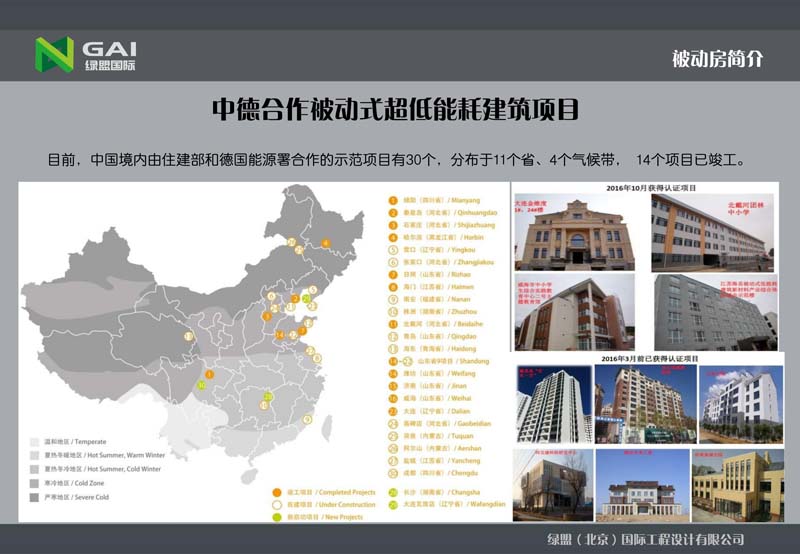Click orange map marker 3 for Shijiazhuang

266,316
